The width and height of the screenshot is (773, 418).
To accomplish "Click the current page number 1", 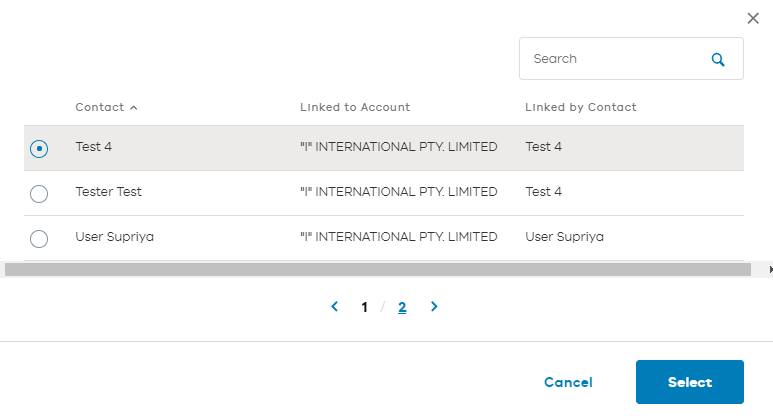I will tap(364, 307).
